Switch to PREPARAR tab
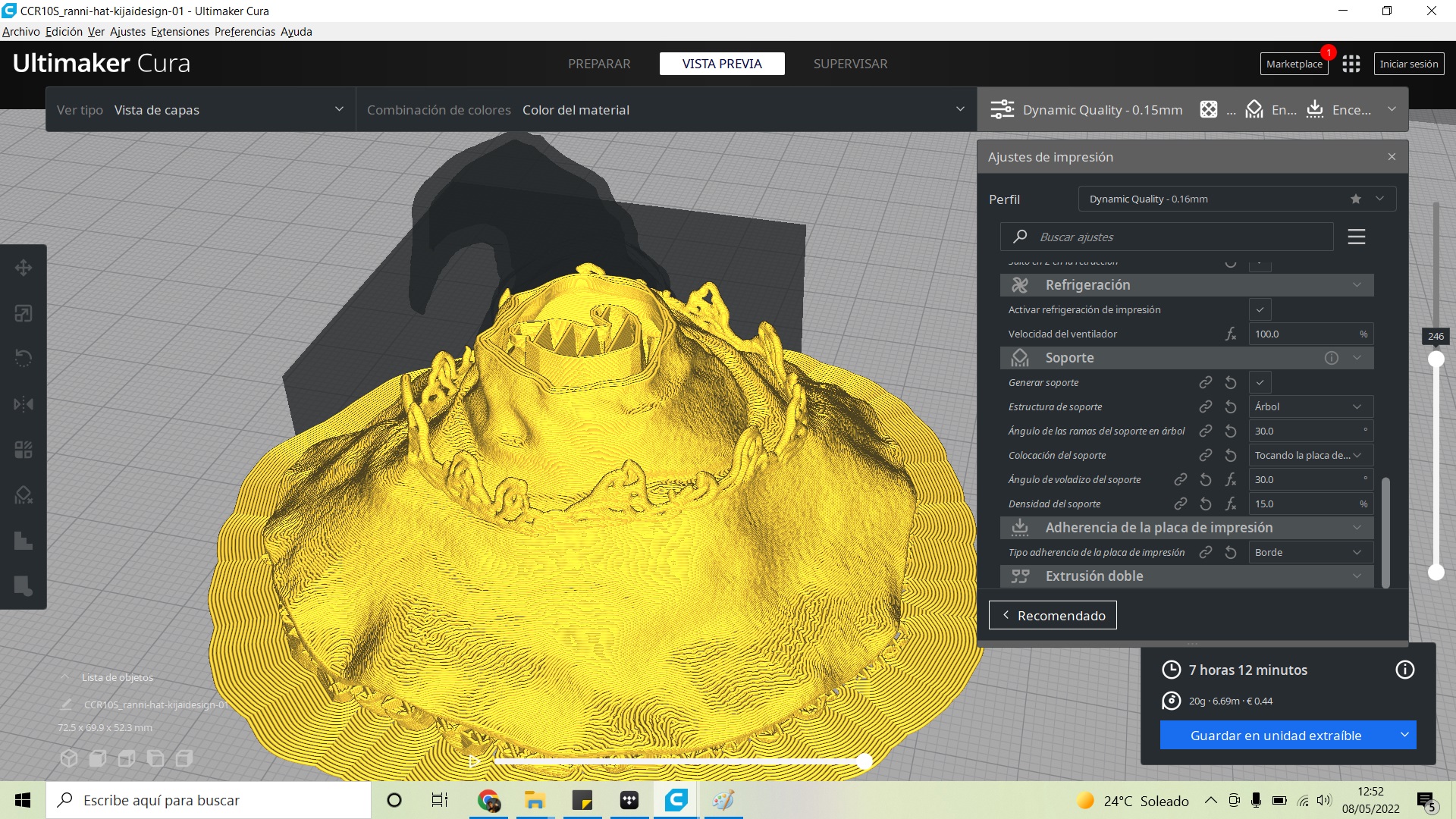The height and width of the screenshot is (819, 1456). pyautogui.click(x=599, y=64)
